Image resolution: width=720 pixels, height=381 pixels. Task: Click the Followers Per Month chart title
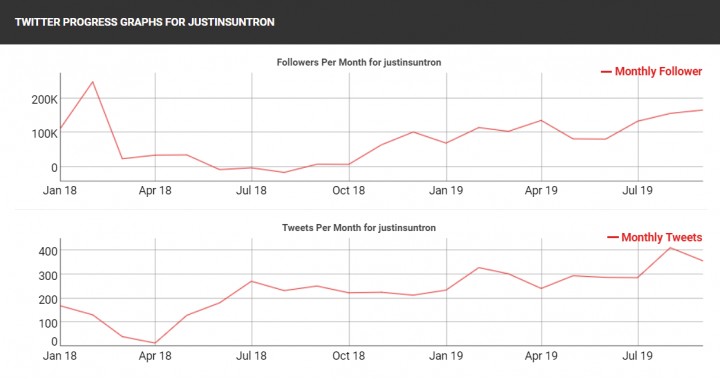359,62
